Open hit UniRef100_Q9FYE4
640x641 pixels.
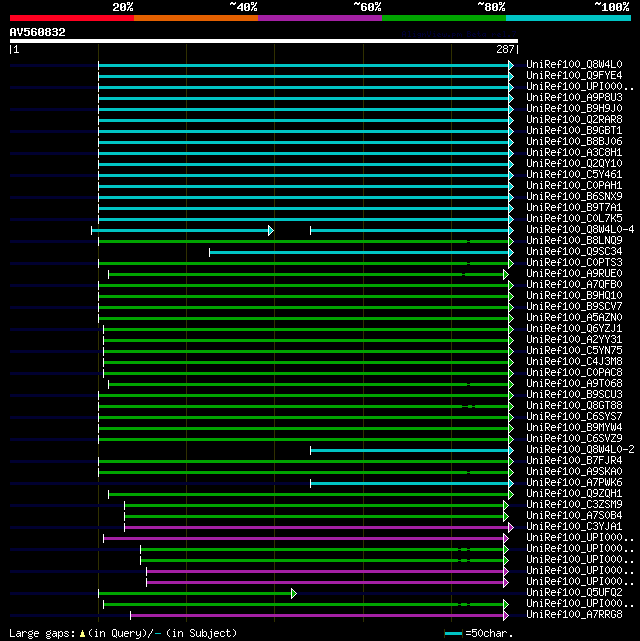click(574, 76)
